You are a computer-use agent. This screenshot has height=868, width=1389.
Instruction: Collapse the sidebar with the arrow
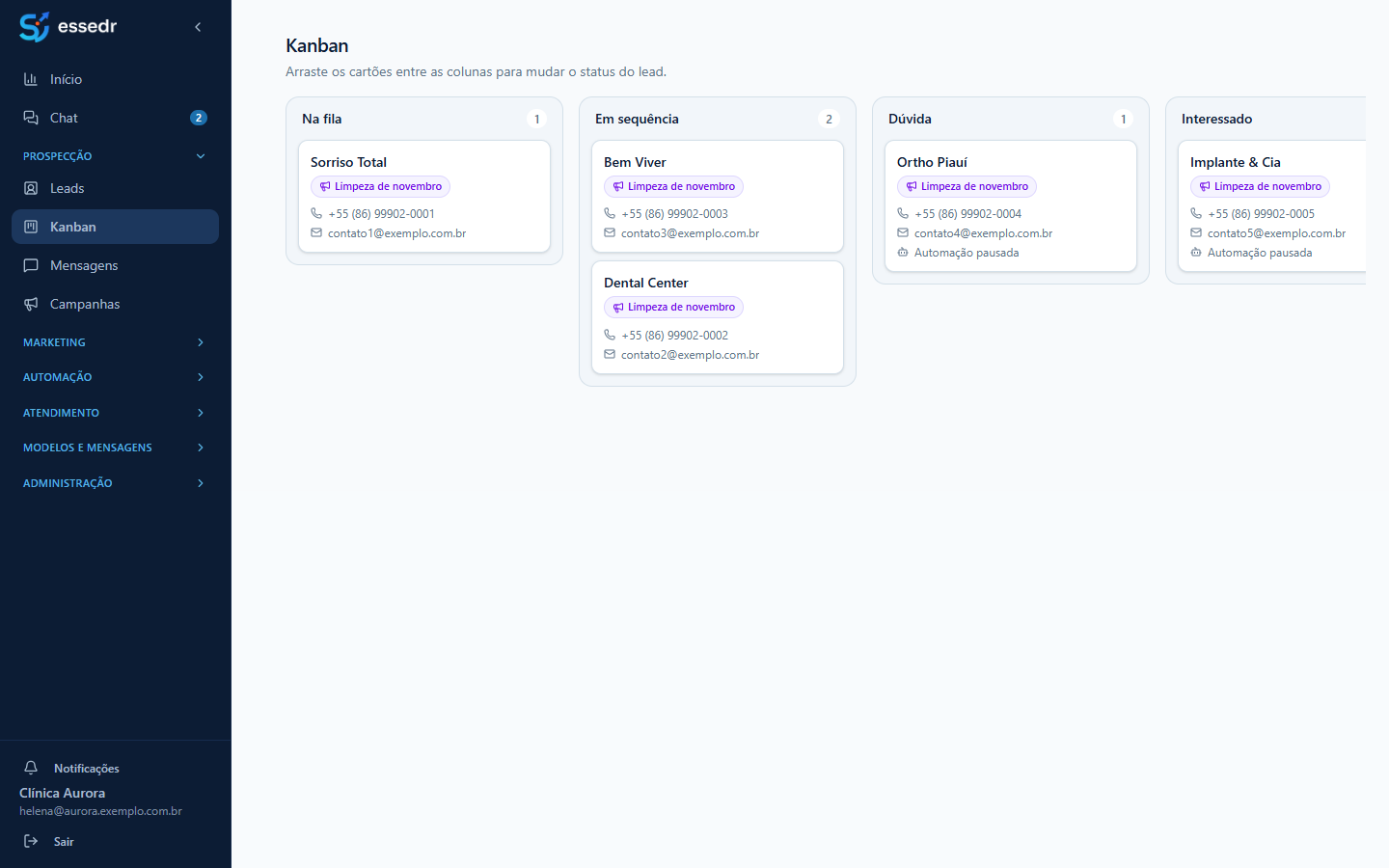pyautogui.click(x=198, y=27)
